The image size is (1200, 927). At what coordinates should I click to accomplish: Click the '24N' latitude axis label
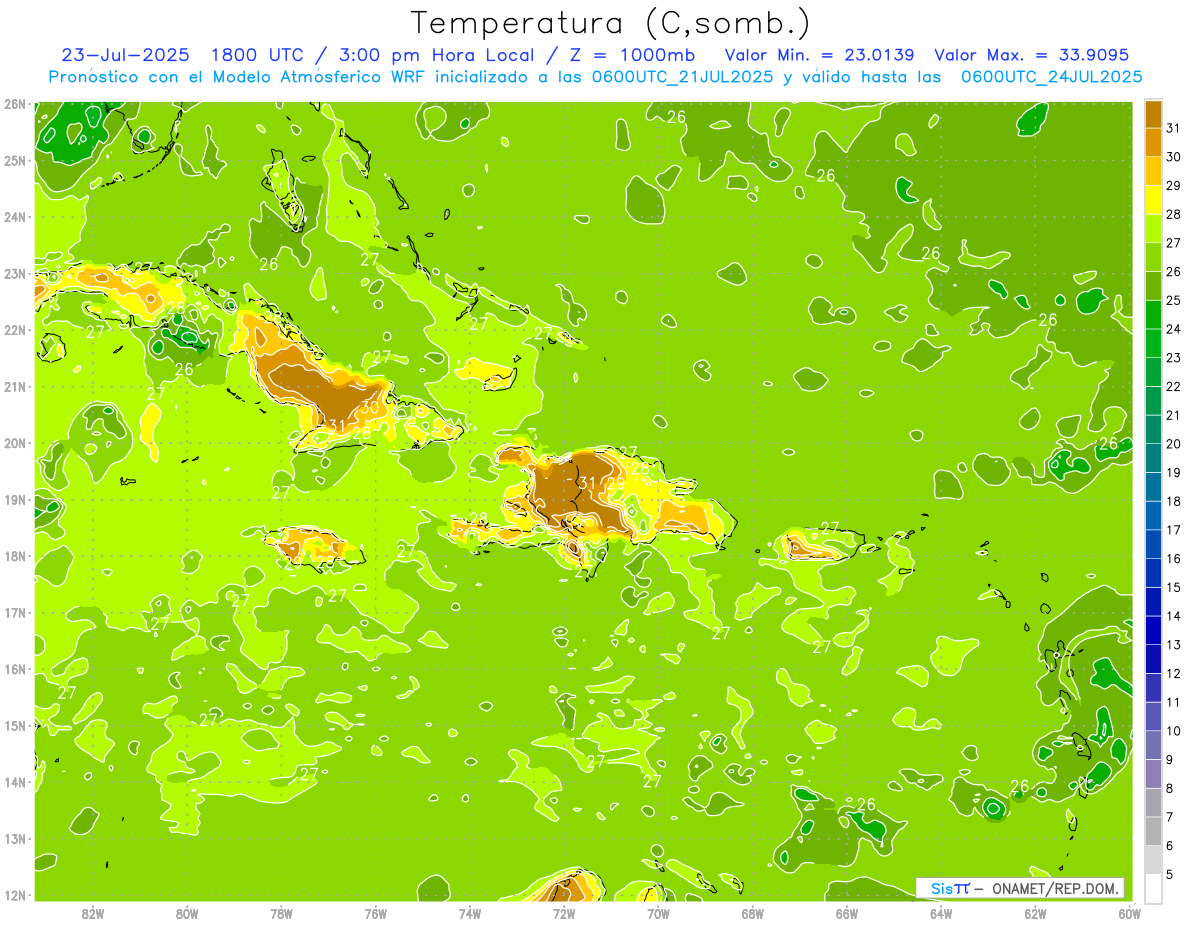pos(14,217)
